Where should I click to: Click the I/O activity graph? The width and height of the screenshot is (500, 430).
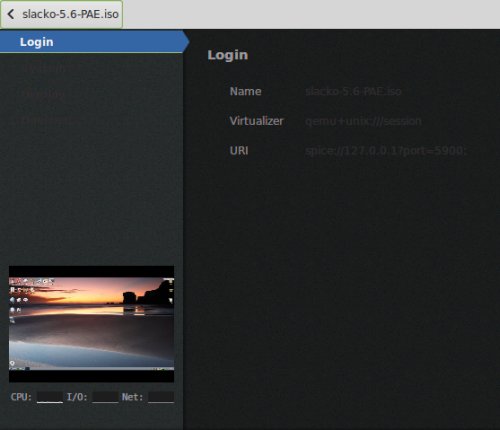click(105, 397)
